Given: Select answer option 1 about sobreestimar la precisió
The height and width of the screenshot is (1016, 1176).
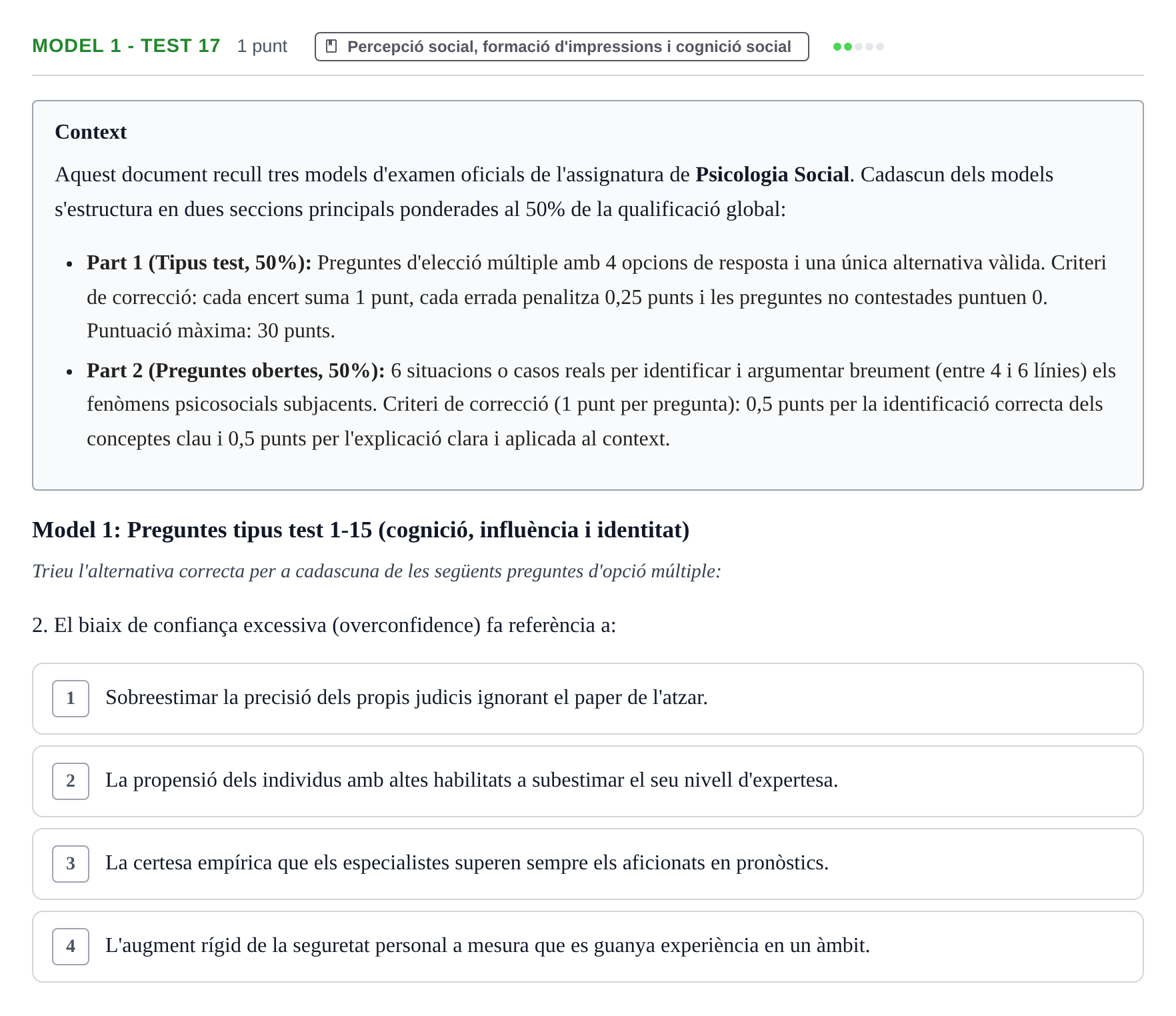Looking at the screenshot, I should click(x=587, y=699).
